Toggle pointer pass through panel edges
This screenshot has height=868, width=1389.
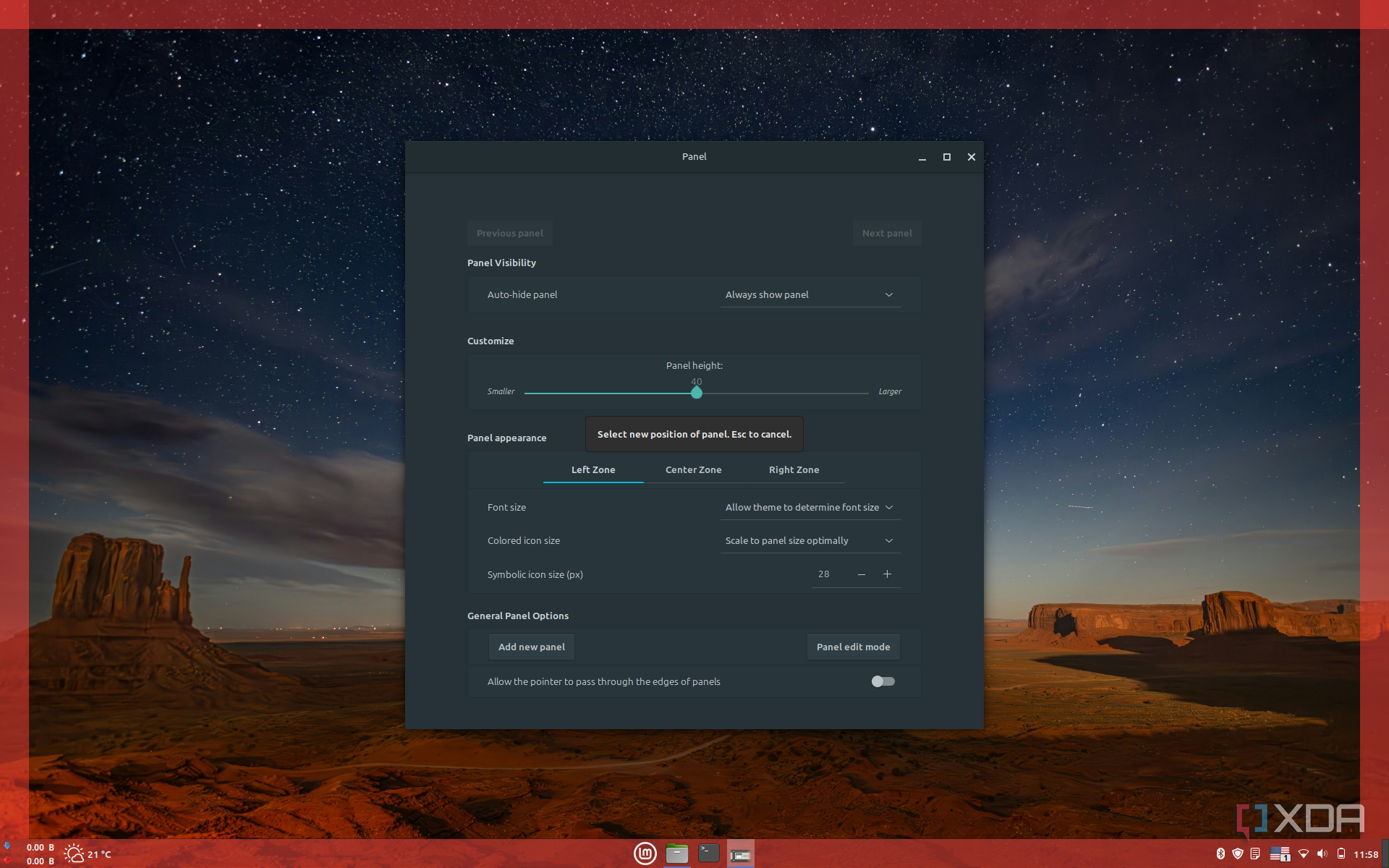pyautogui.click(x=883, y=681)
